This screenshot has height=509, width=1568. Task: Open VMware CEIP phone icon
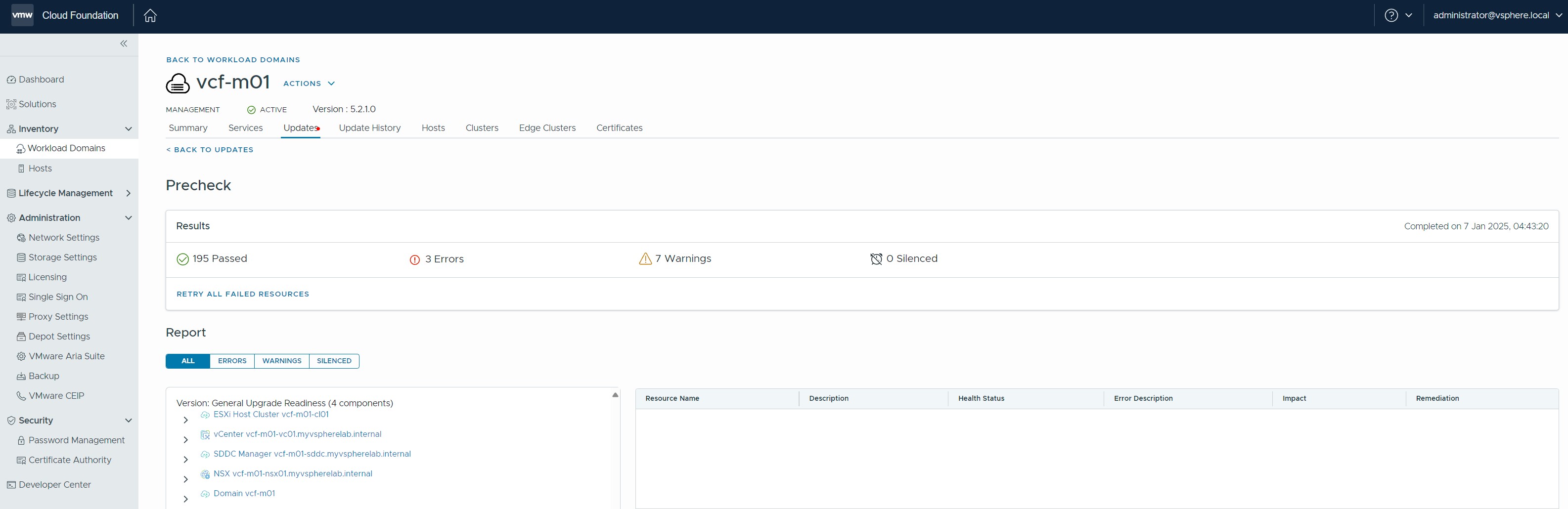[x=21, y=396]
